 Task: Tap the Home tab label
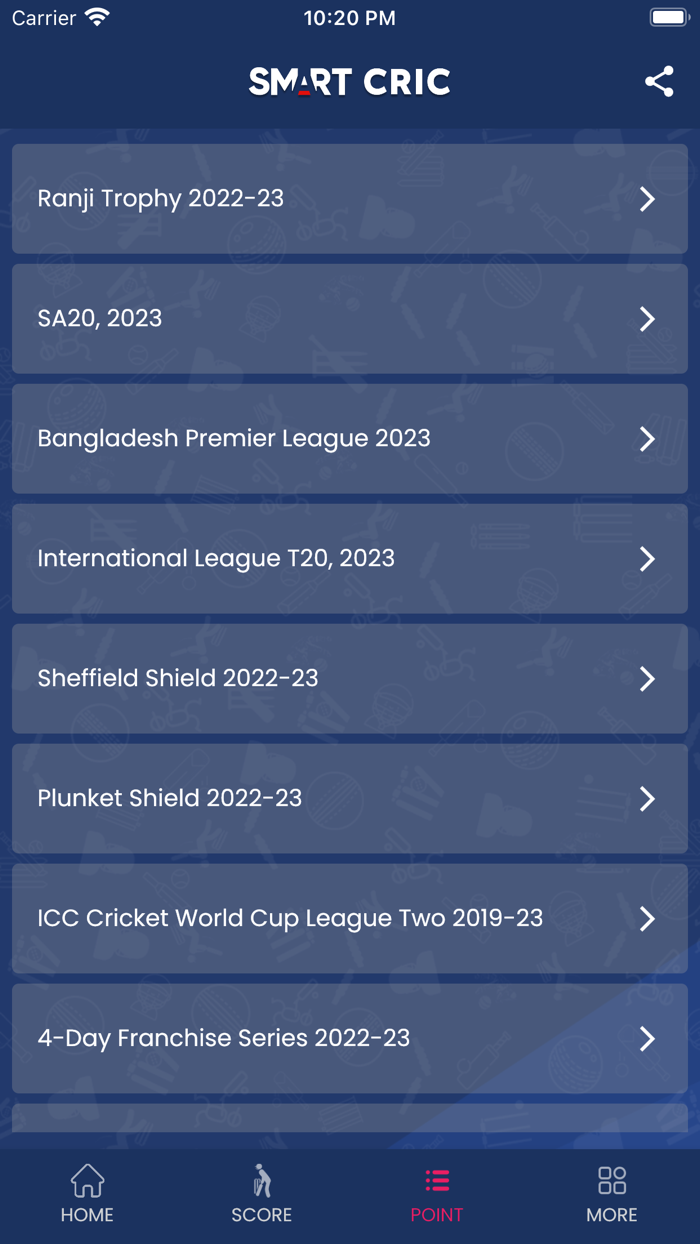point(87,1215)
